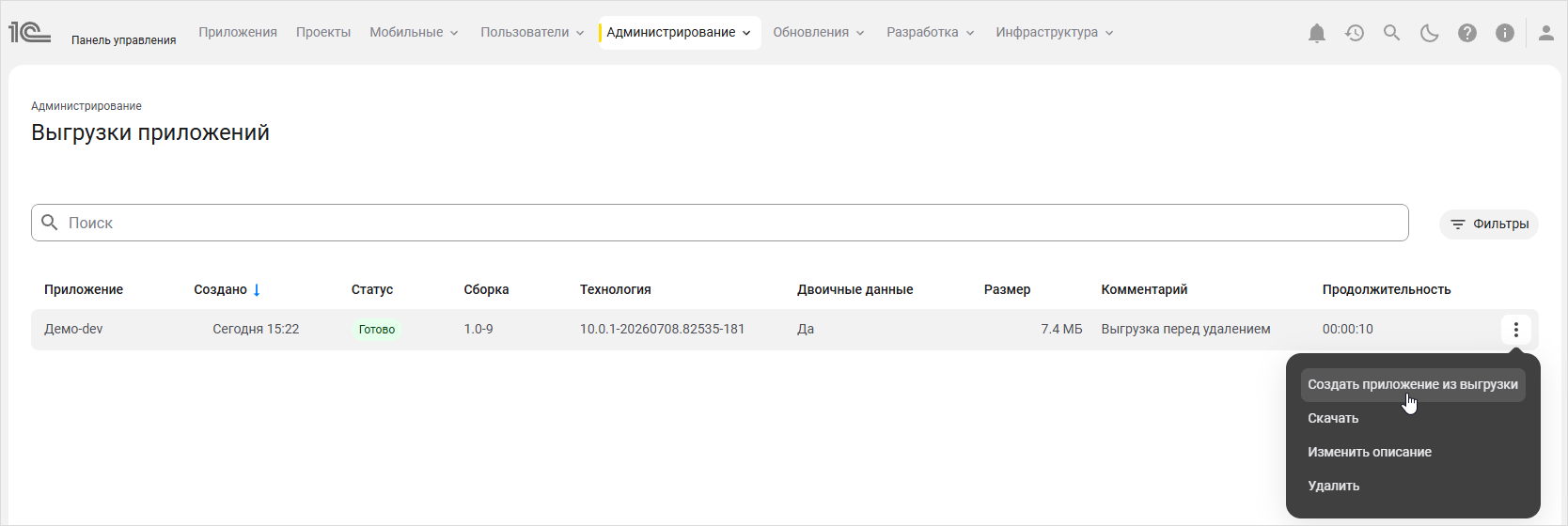1568x526 pixels.
Task: Click the Панель управления link
Action: (124, 40)
